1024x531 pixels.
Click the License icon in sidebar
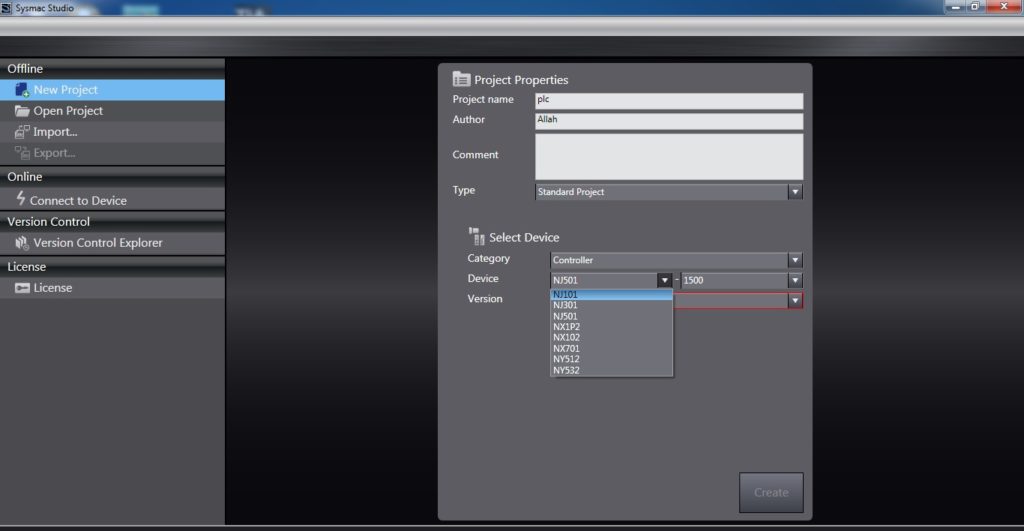coord(22,288)
